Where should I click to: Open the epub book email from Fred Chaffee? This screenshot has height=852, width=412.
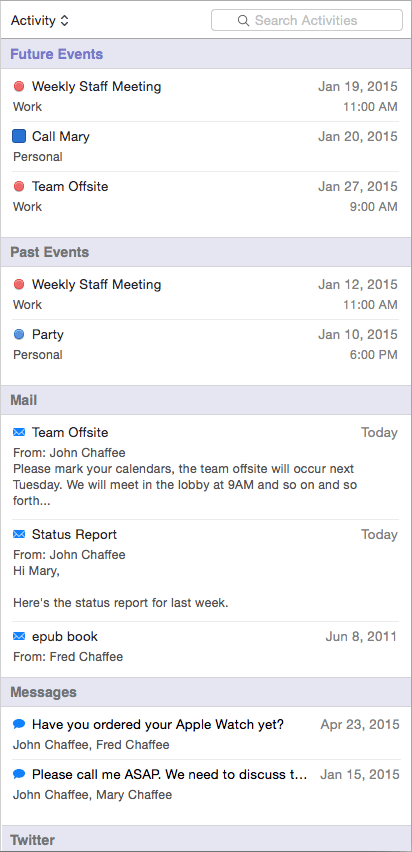coord(206,647)
